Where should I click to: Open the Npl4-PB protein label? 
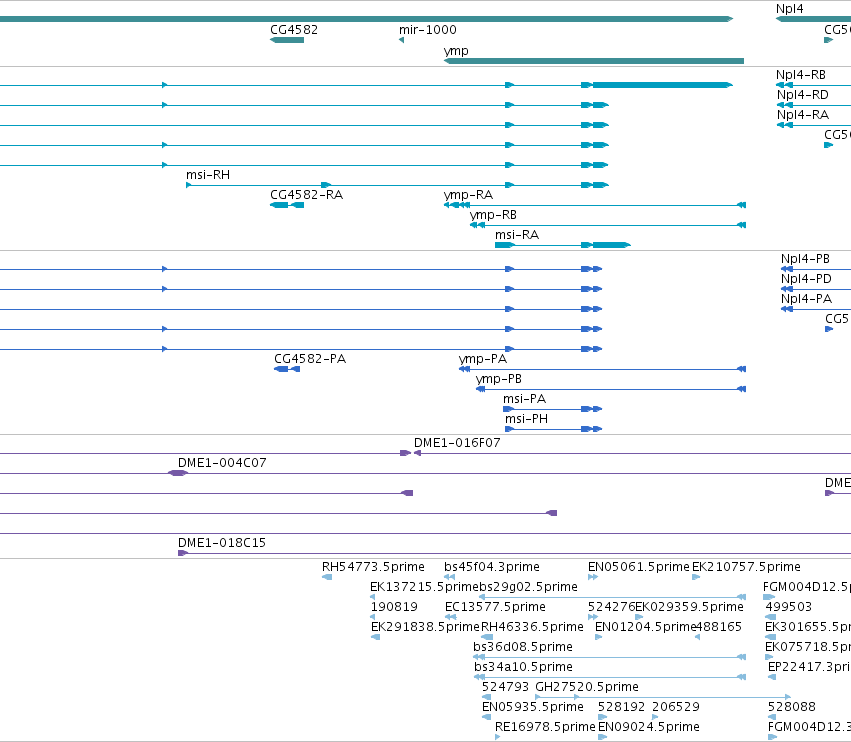click(805, 259)
